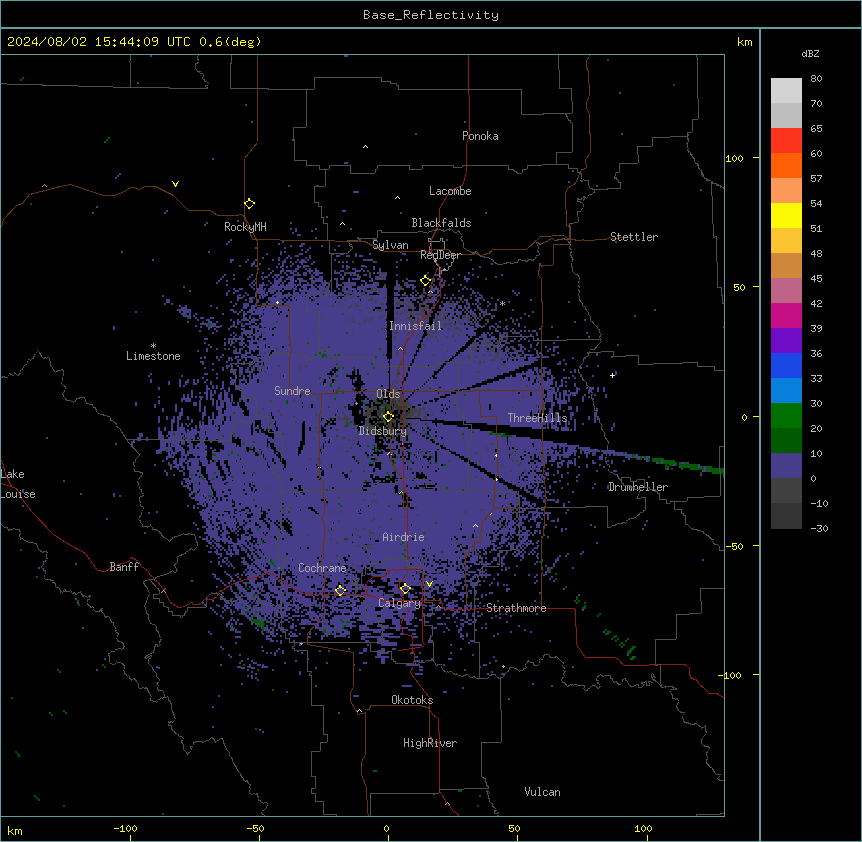The image size is (862, 842).
Task: Click the ThreeHills city label
Action: coord(537,418)
